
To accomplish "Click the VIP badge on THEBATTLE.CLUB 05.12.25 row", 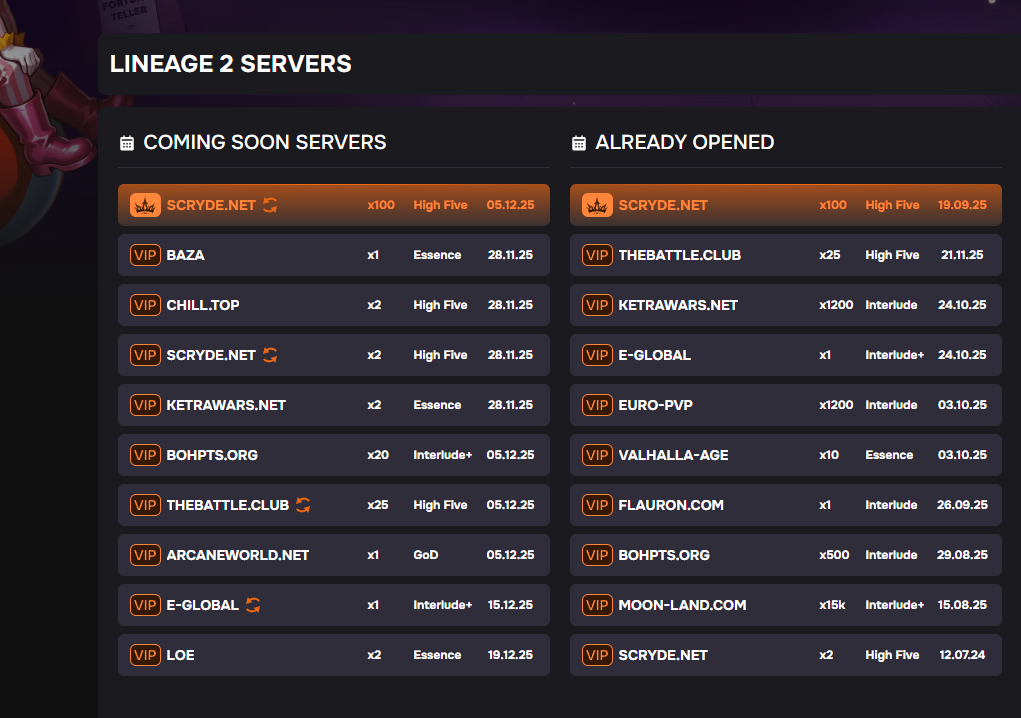I will (145, 505).
